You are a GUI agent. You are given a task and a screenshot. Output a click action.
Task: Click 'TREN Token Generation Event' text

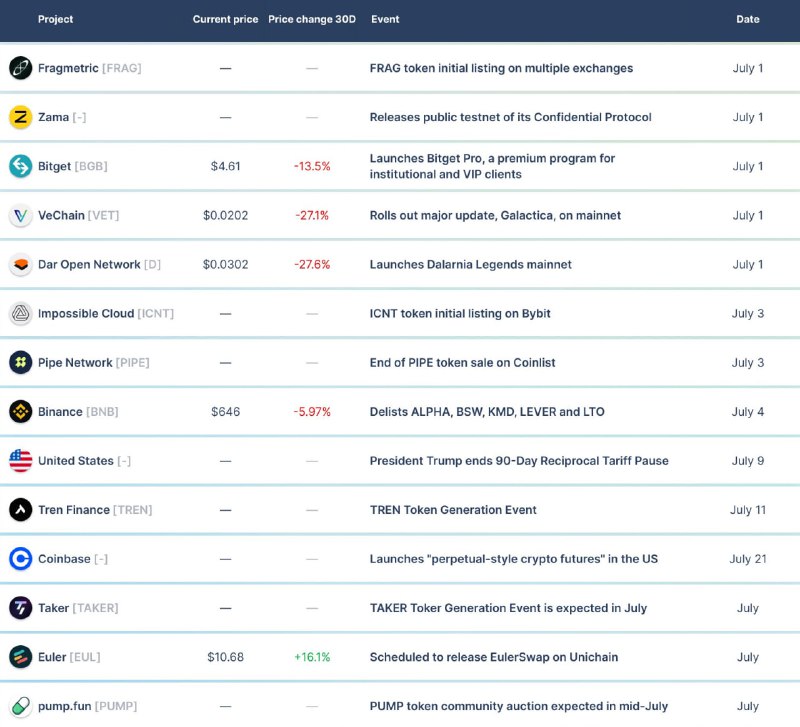[x=453, y=510]
